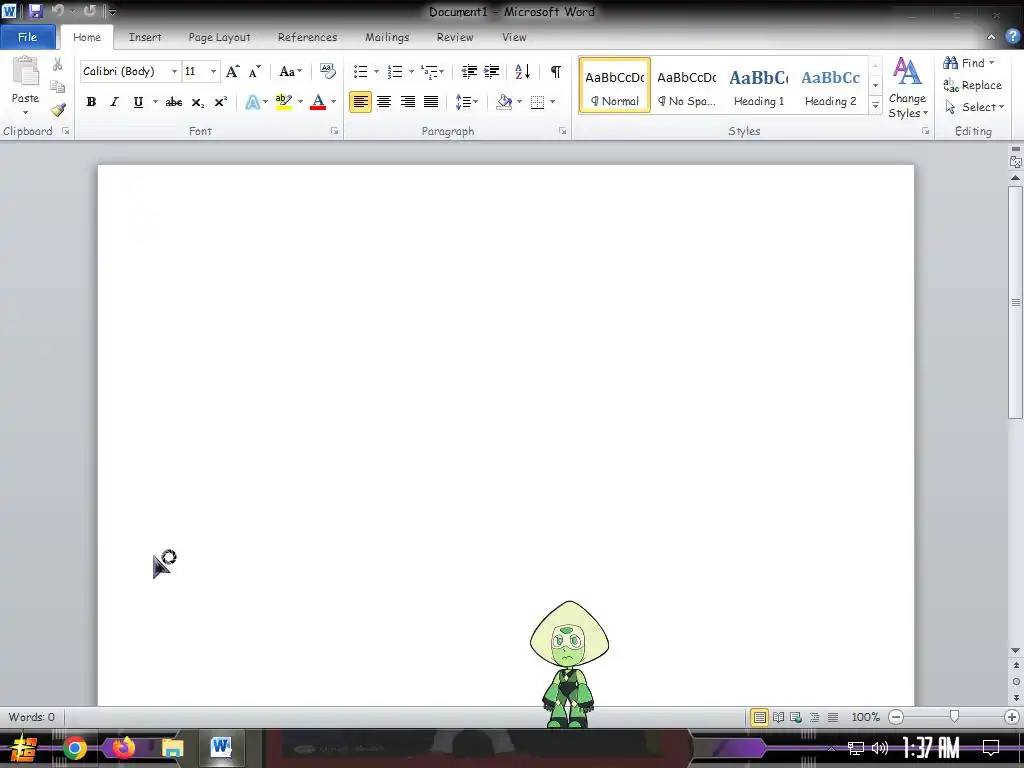Switch to the References tab
The width and height of the screenshot is (1024, 768).
(308, 37)
